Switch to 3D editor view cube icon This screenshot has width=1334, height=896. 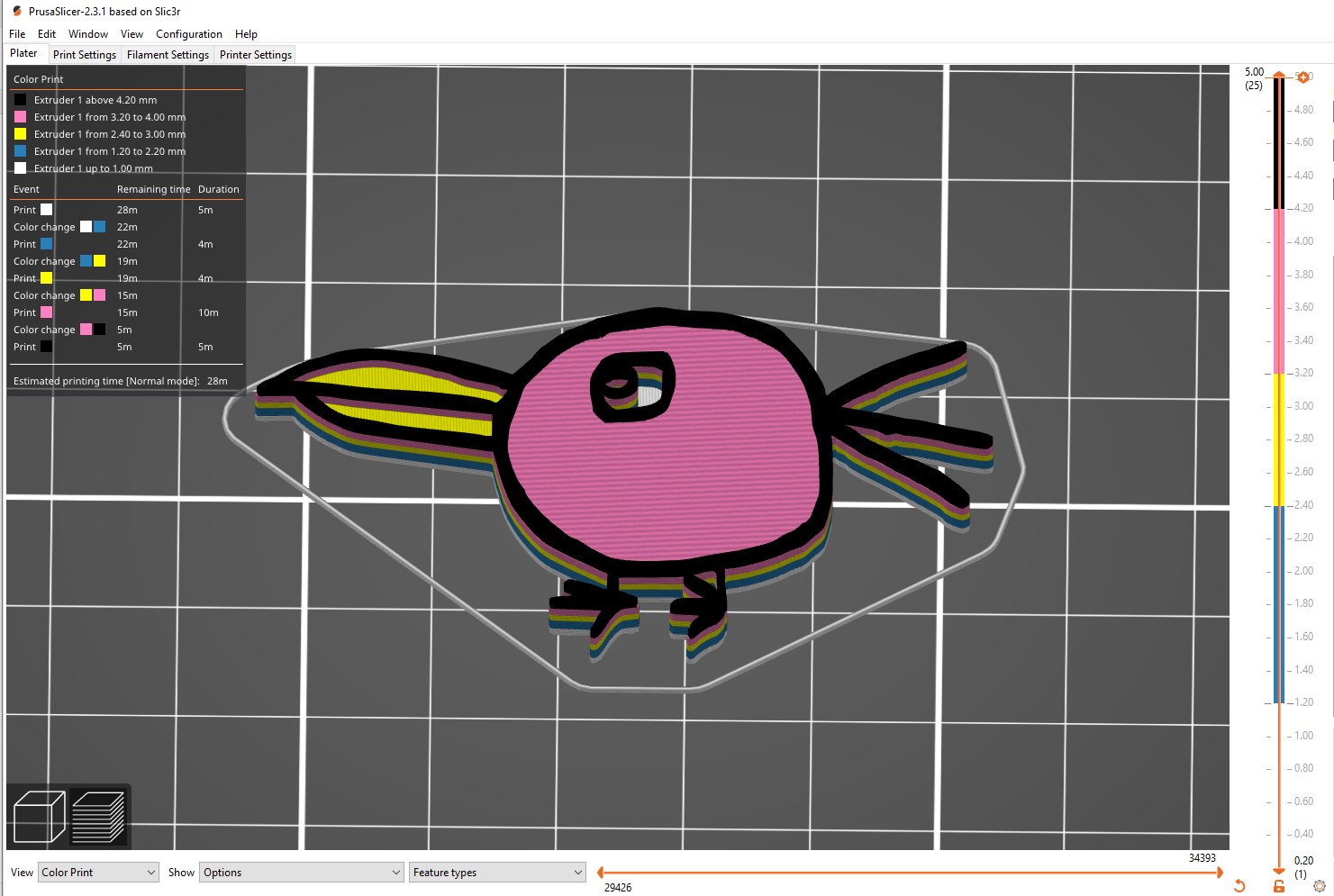click(x=39, y=817)
